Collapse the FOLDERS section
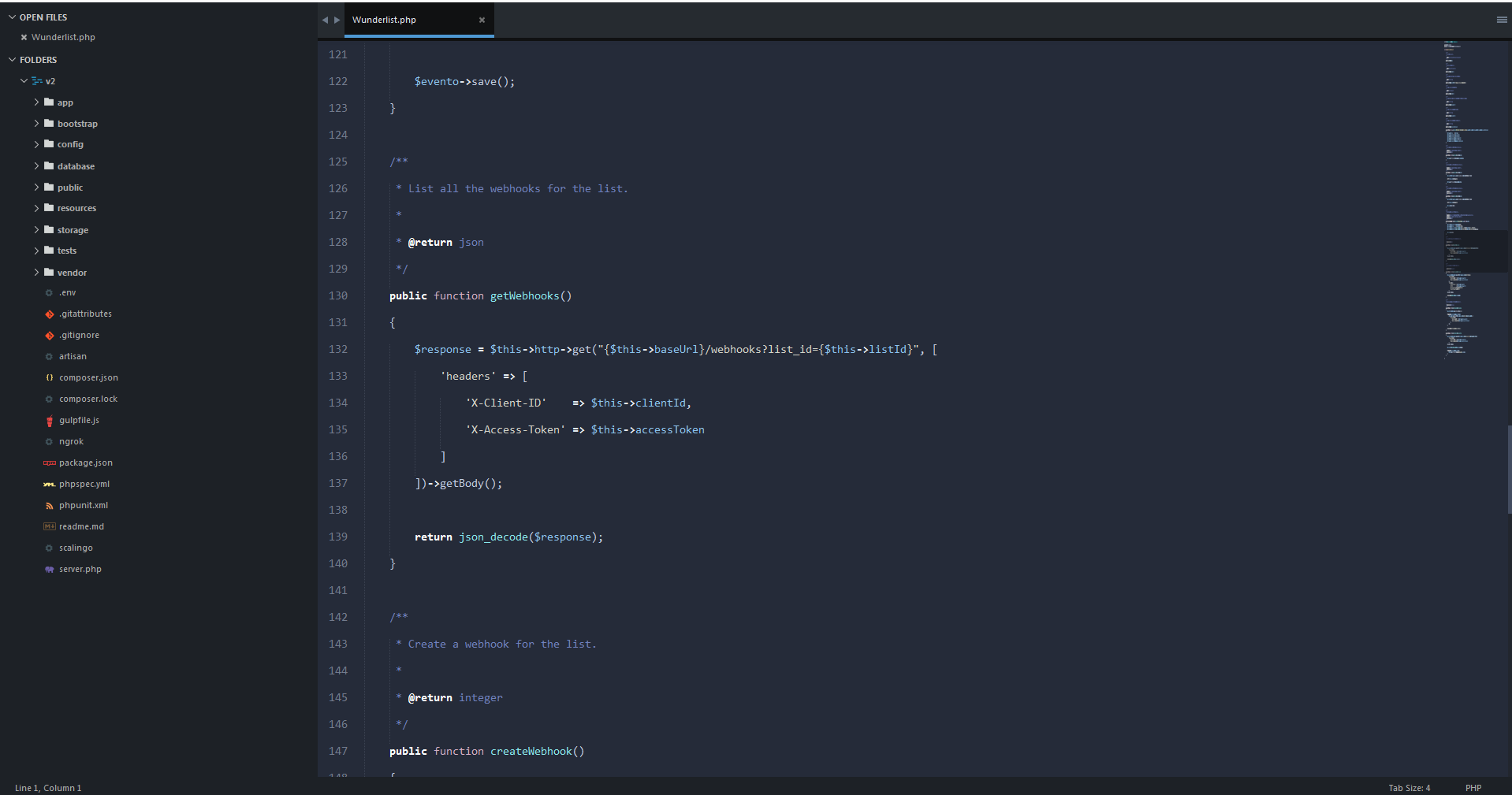The width and height of the screenshot is (1512, 795). tap(12, 59)
